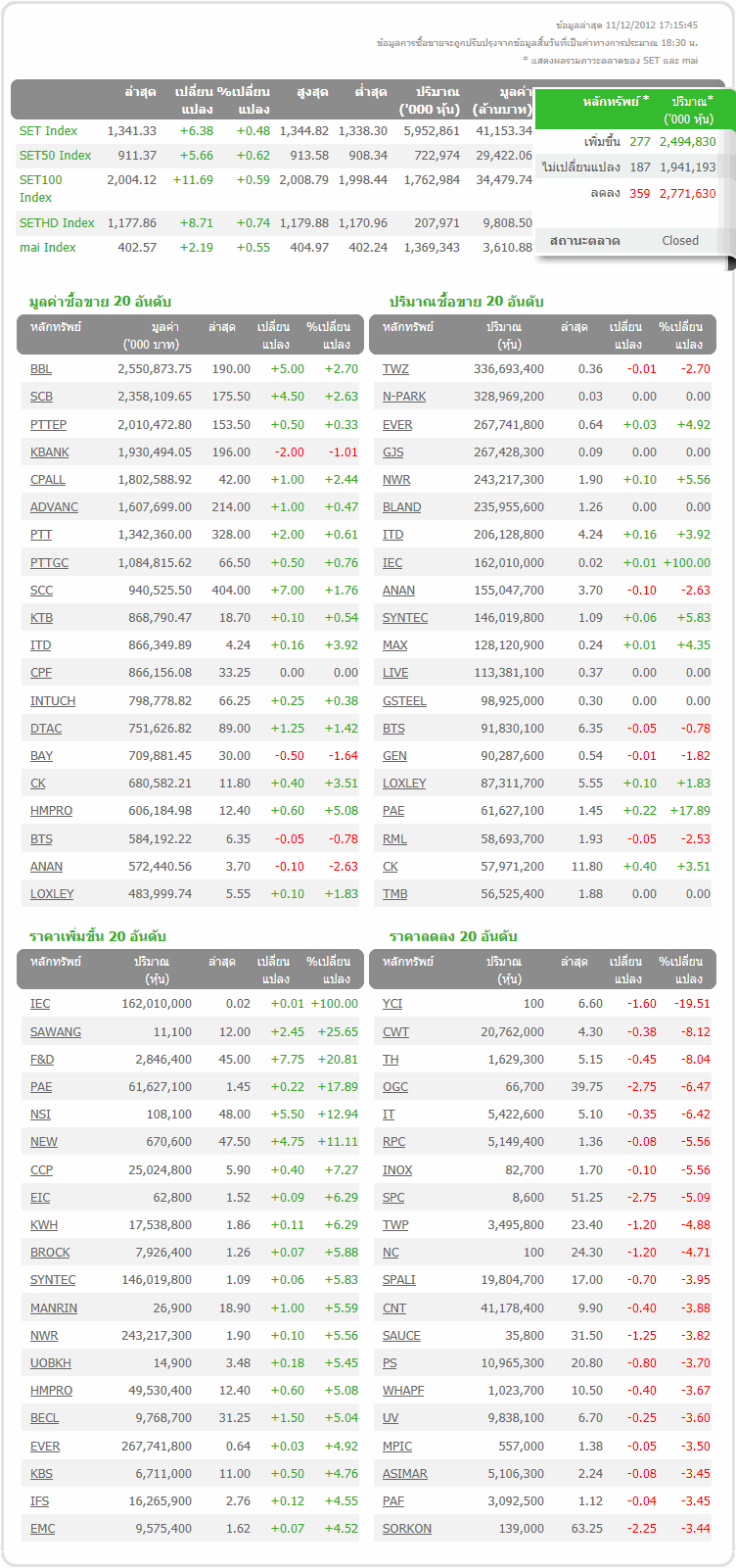Open the PTTEP stock link
736x1568 pixels.
click(48, 424)
